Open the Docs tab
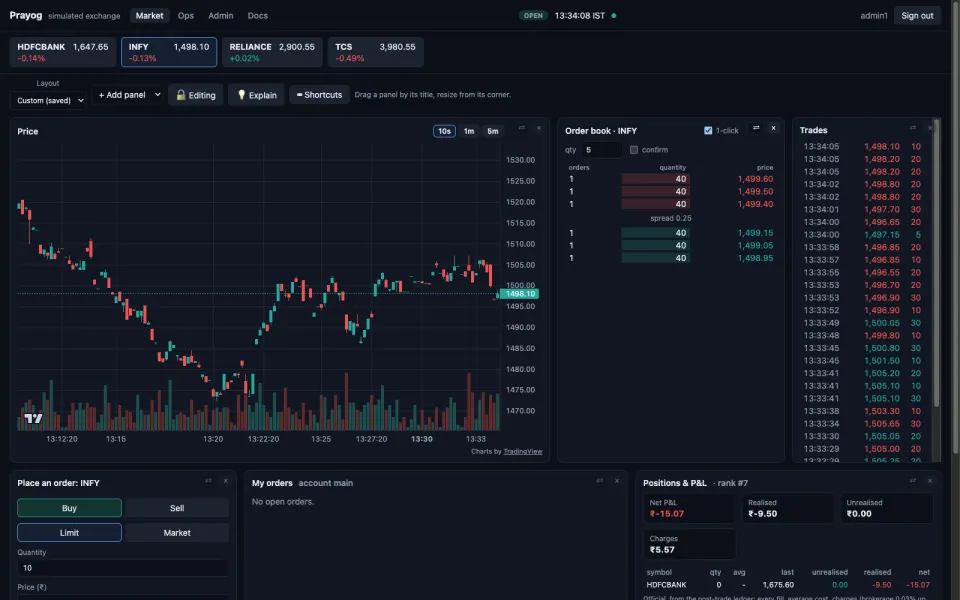This screenshot has height=600, width=960. (258, 15)
